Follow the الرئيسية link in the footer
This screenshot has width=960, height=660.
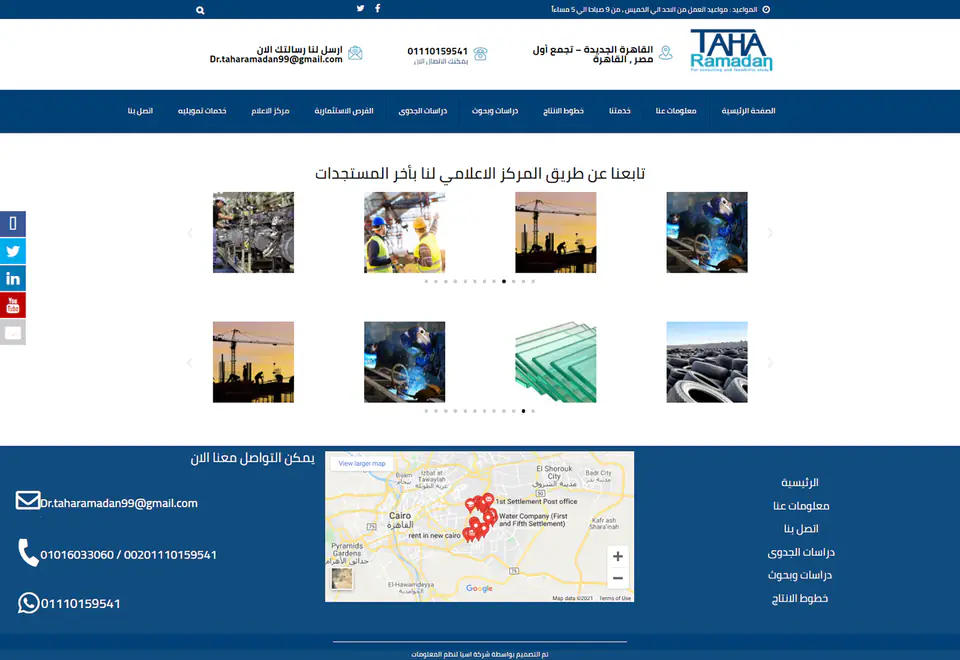[800, 482]
